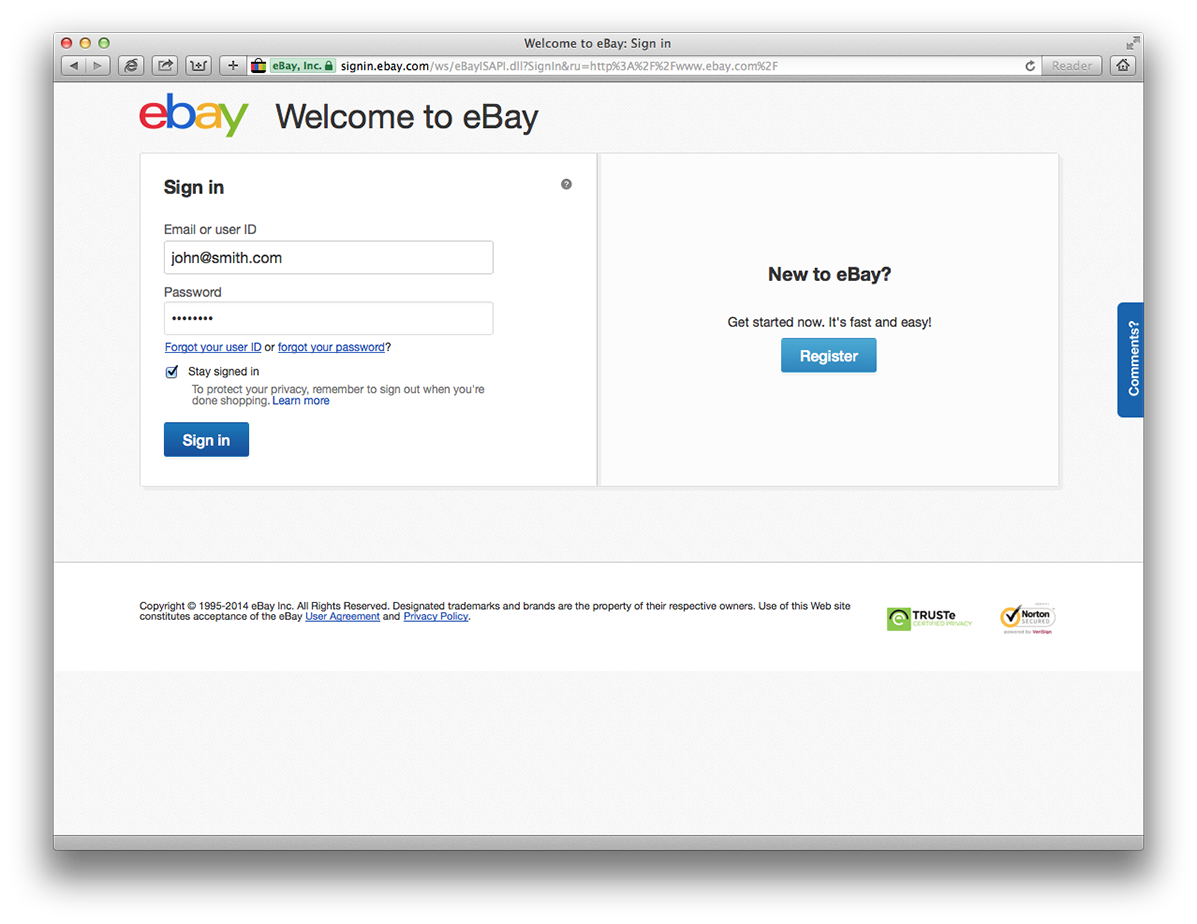Click the blue Sign in button
1197x924 pixels.
tap(206, 440)
